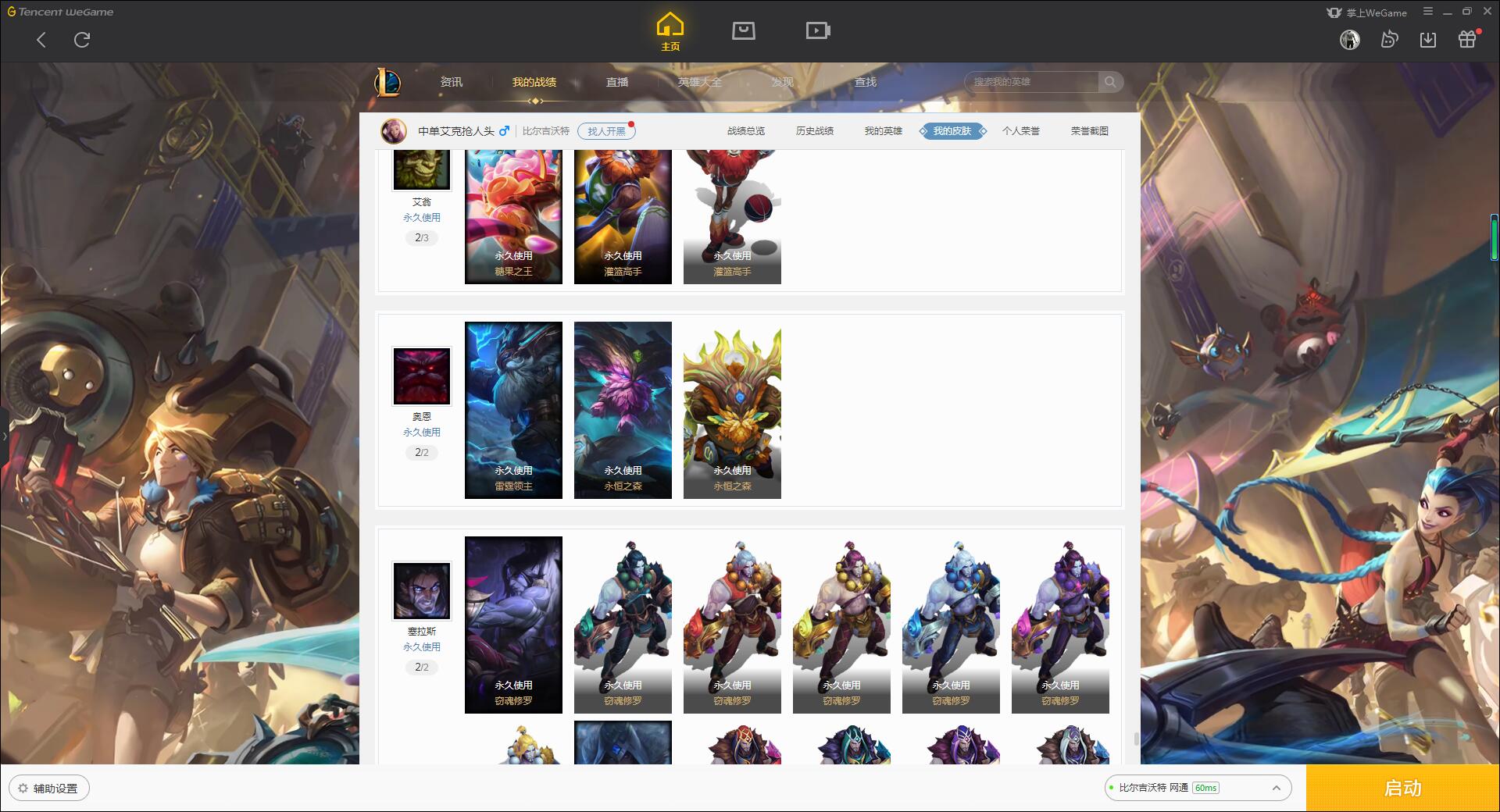
Task: Click the 辅助设置 button
Action: (49, 789)
